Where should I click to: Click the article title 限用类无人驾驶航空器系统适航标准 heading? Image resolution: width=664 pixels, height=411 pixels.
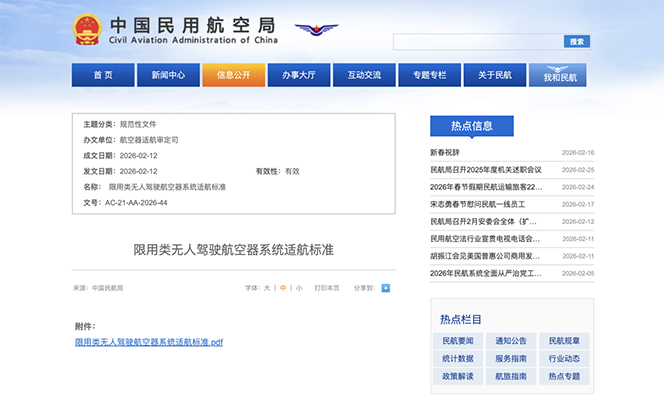pos(234,250)
